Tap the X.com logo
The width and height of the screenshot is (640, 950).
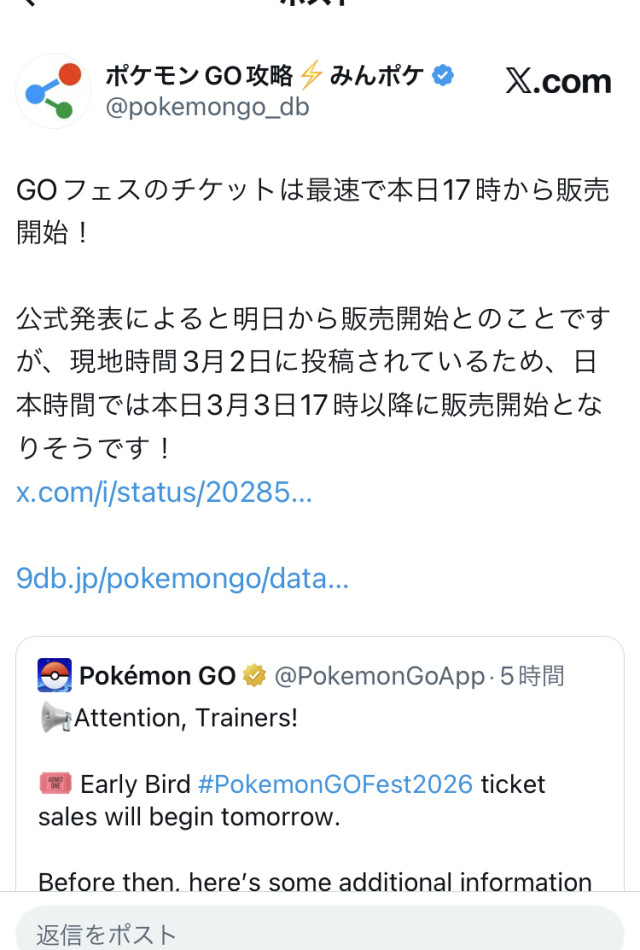[558, 81]
